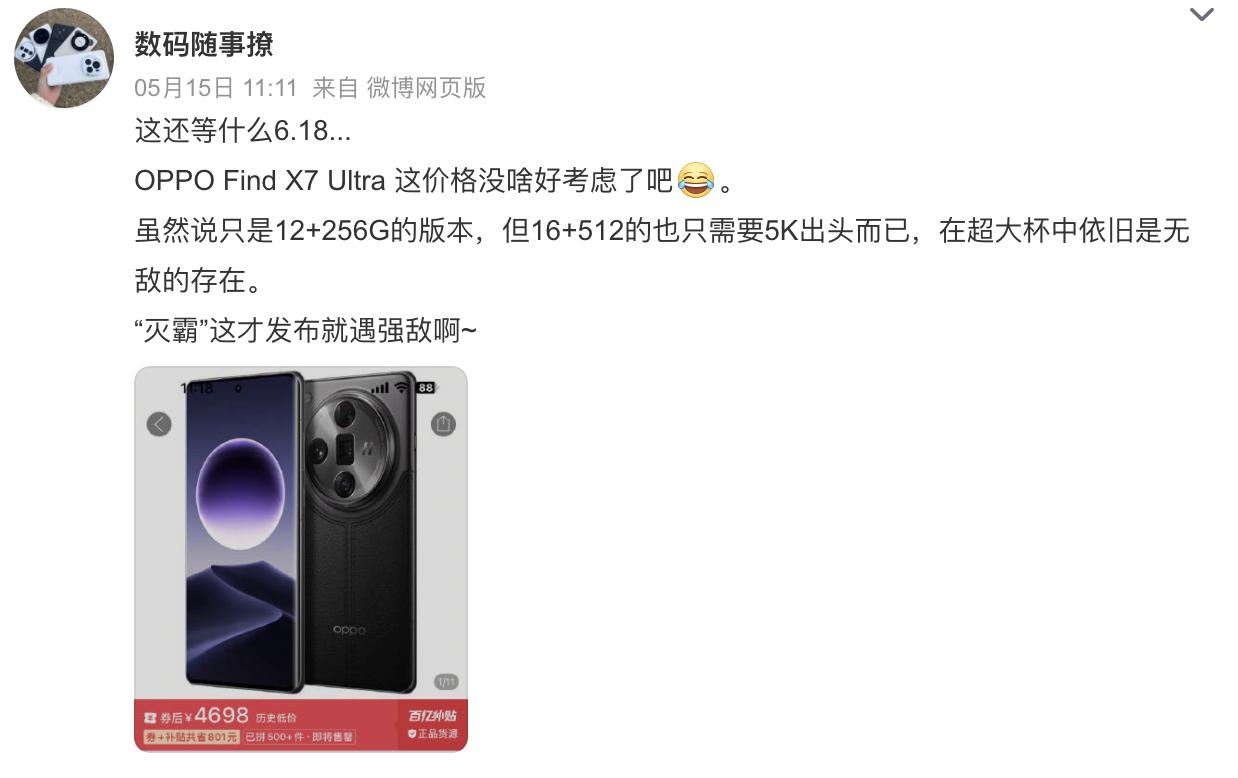Click the 1/11 image counter badge
Screen dimensions: 1238x778
coord(446,682)
